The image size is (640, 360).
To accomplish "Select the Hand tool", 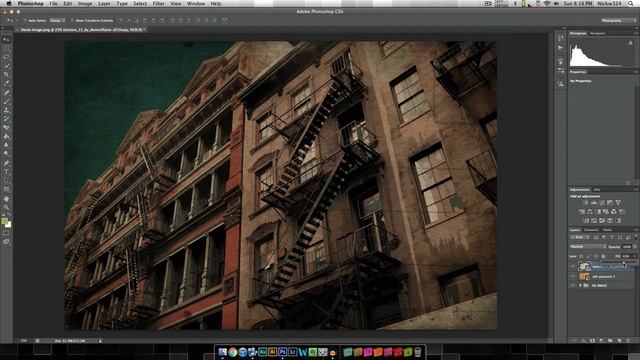I will (x=6, y=199).
